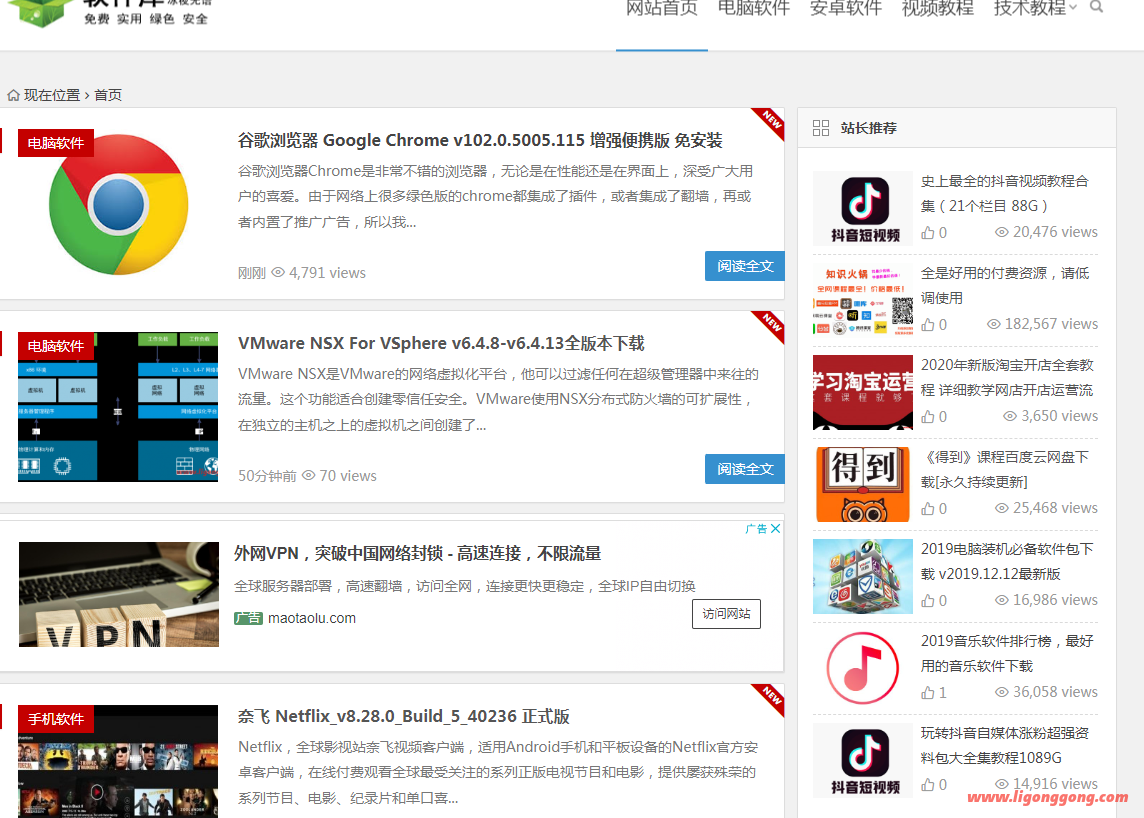The width and height of the screenshot is (1144, 818).
Task: Click the 20,476 views text
Action: [x=1055, y=232]
